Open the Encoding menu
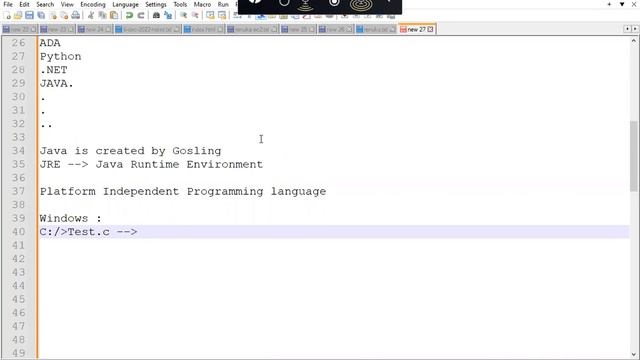This screenshot has width=640, height=360. [93, 4]
